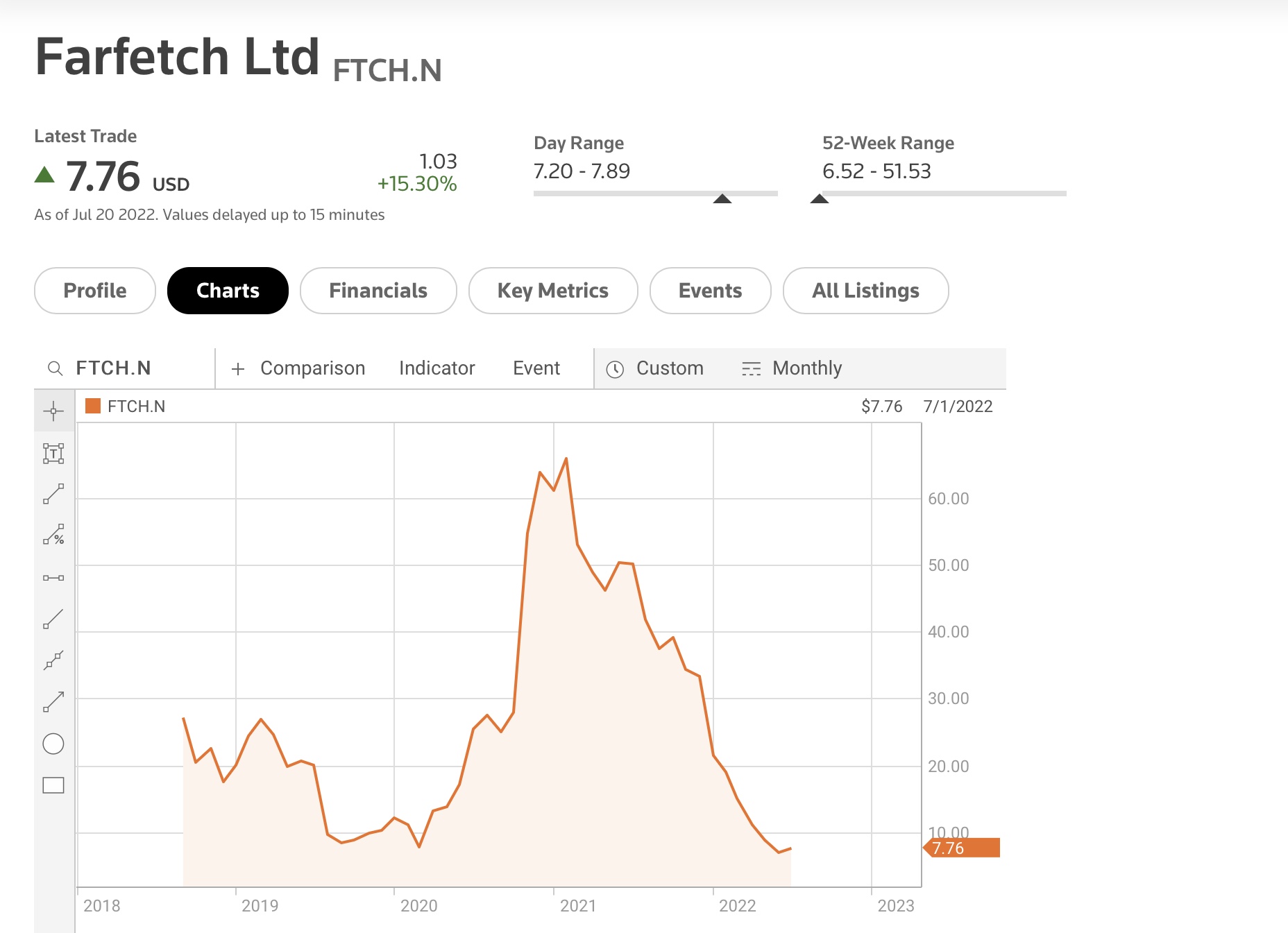Open the Key Metrics tab
This screenshot has width=1288, height=933.
553,291
